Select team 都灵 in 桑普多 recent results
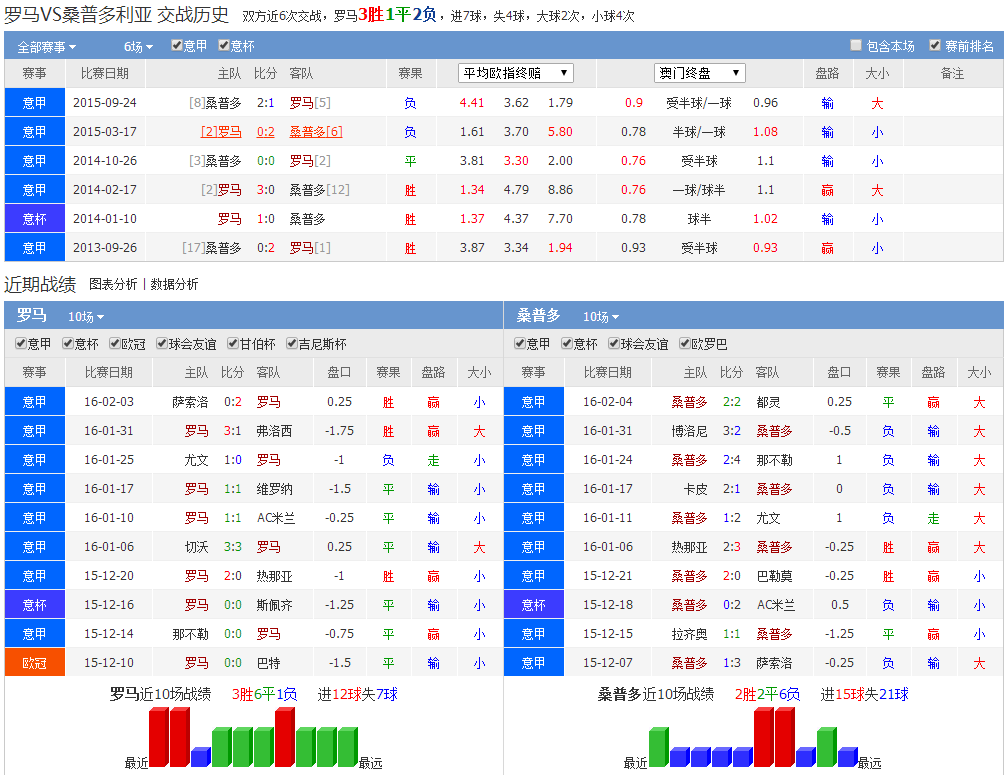This screenshot has width=1005, height=775. tap(768, 402)
